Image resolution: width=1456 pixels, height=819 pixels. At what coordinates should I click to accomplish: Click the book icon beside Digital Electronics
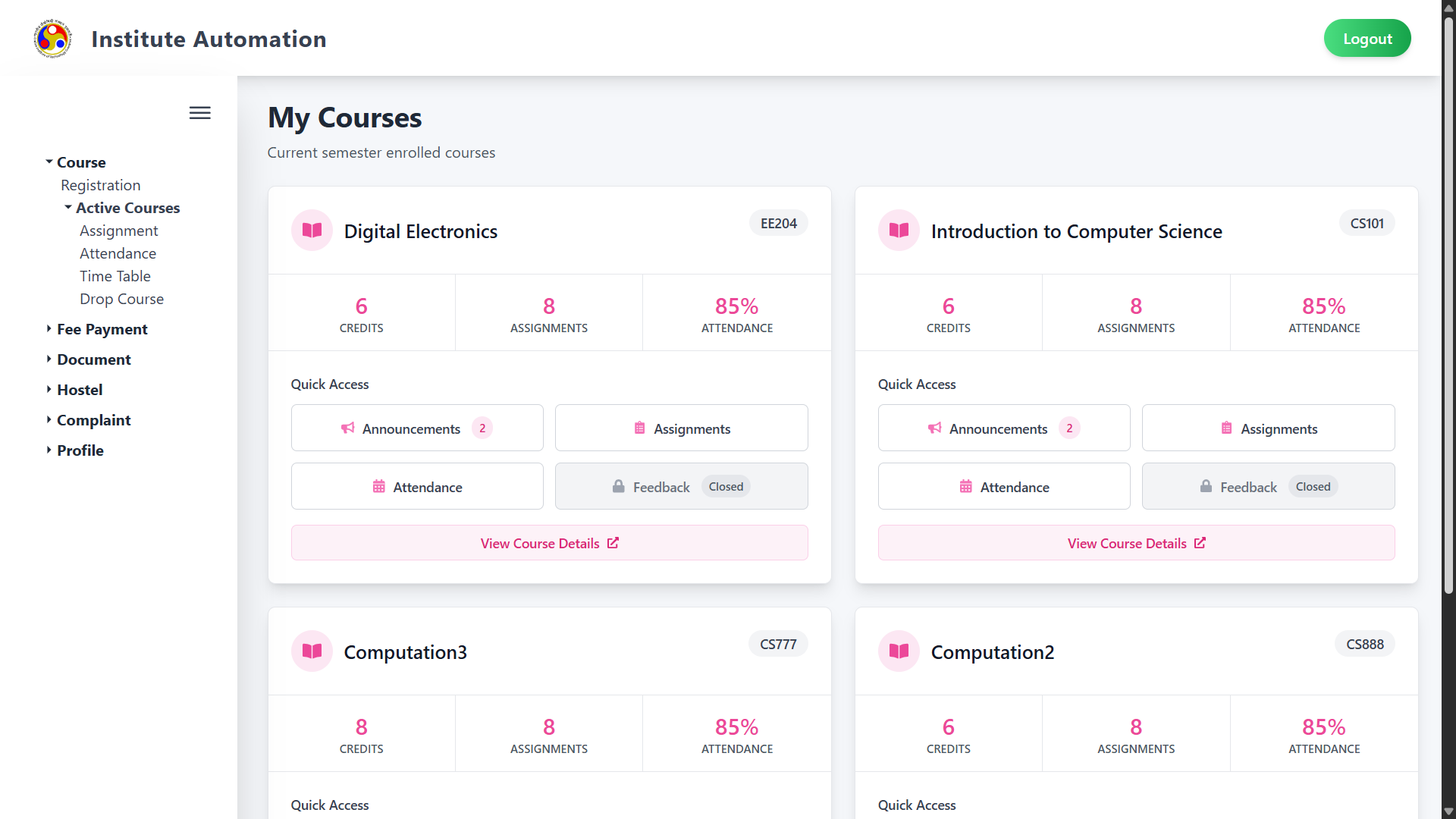pyautogui.click(x=312, y=231)
